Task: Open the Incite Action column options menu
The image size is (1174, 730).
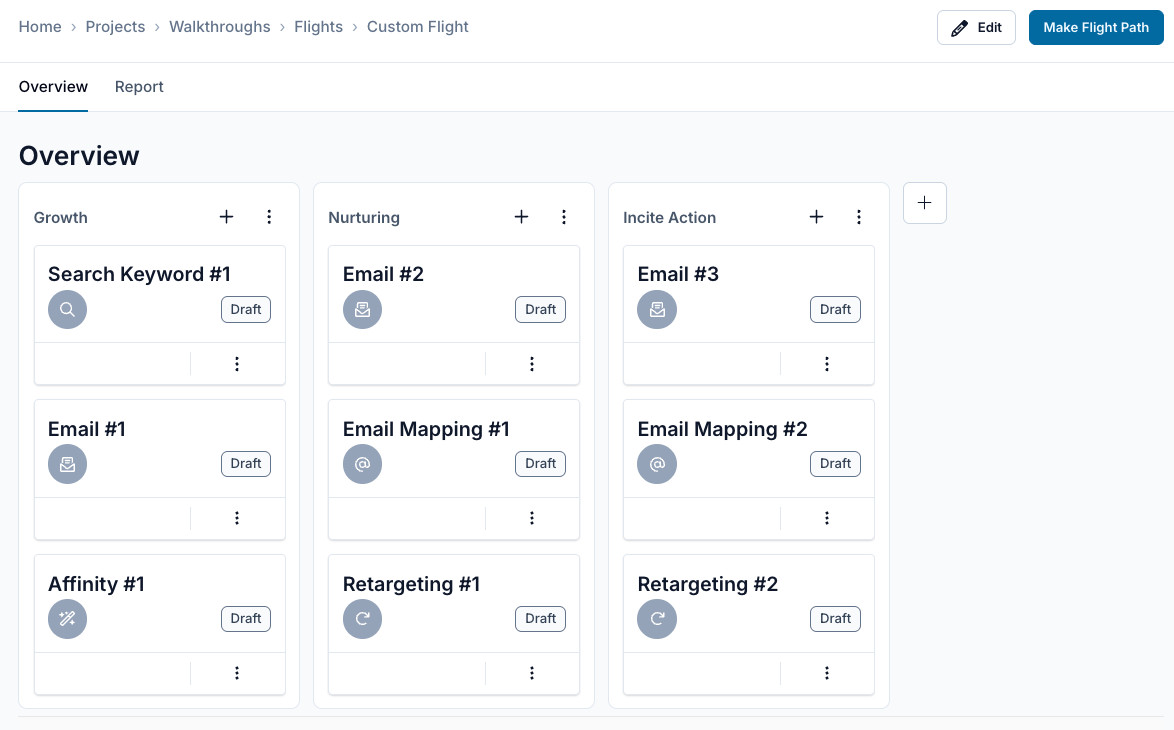Action: (x=859, y=217)
